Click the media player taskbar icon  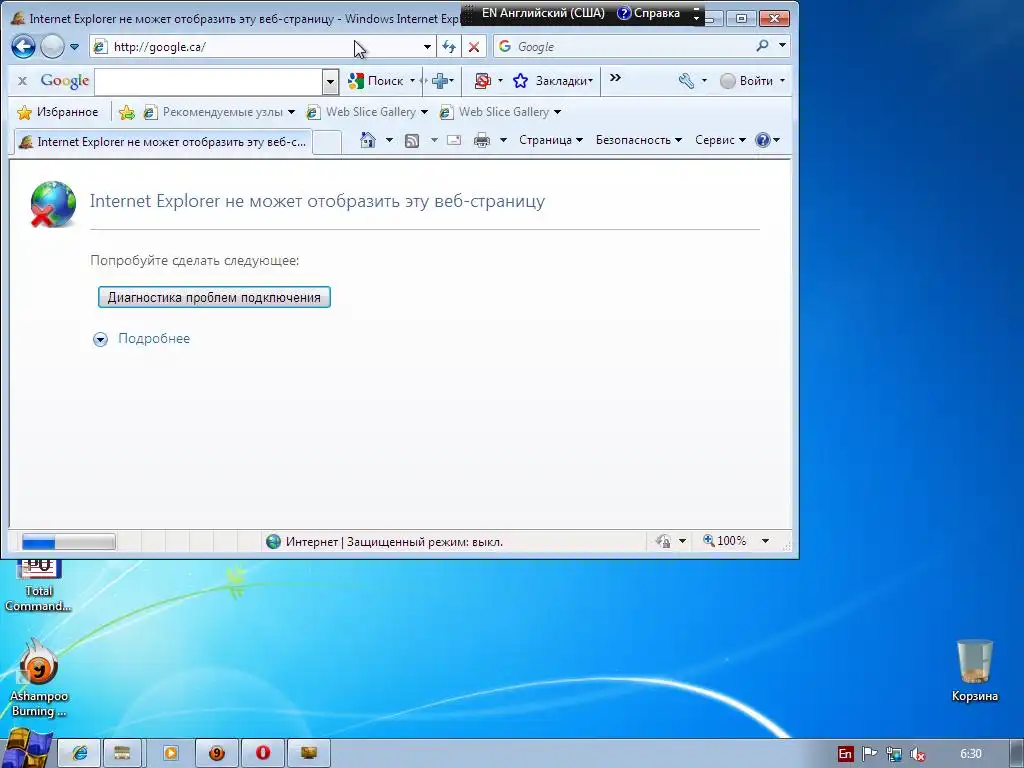click(x=170, y=753)
